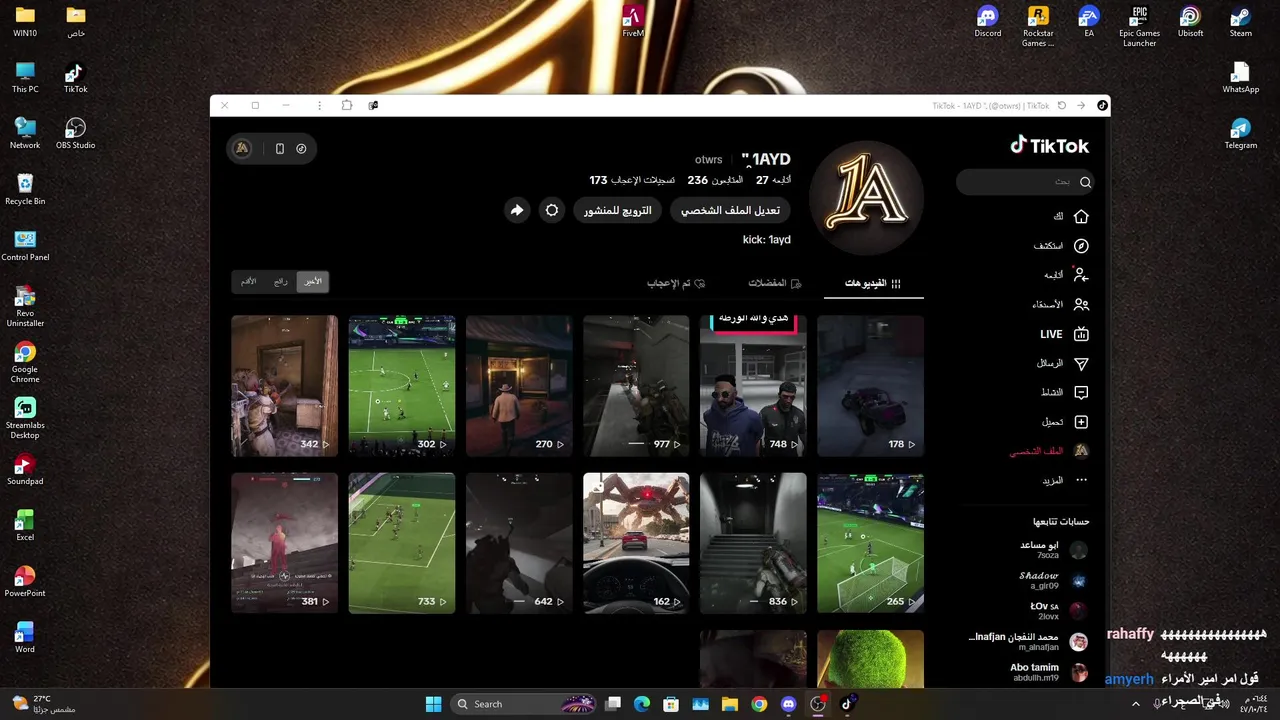This screenshot has height=720, width=1280.
Task: Click the Upload plus icon
Action: (x=1081, y=422)
